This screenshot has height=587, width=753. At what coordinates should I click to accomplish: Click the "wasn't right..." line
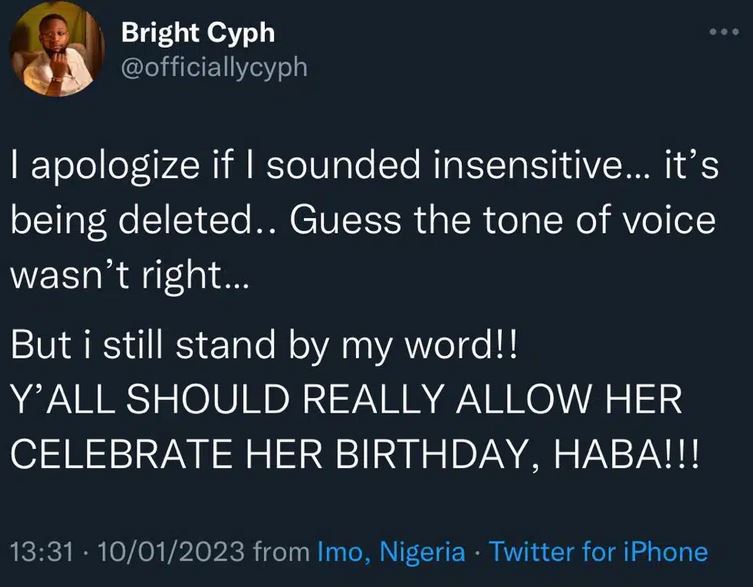131,271
